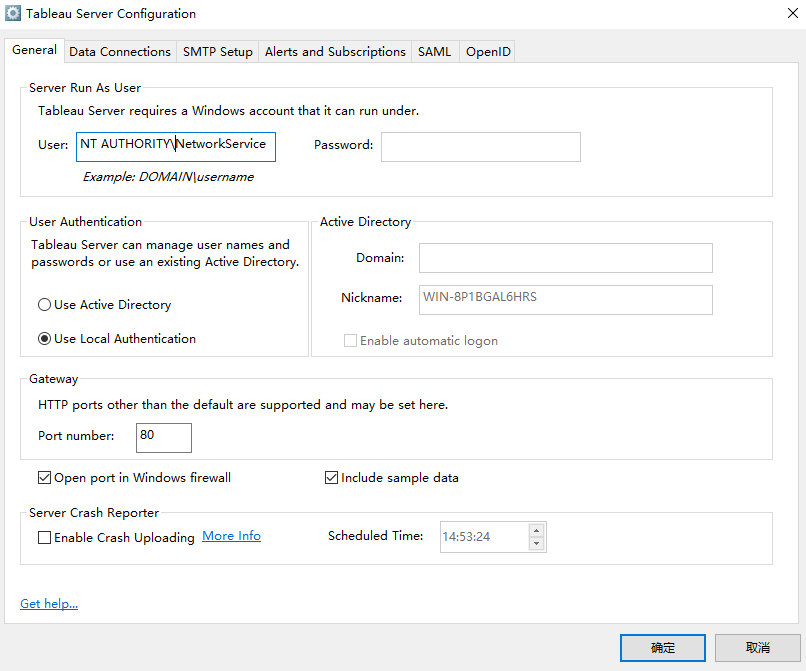Confirm settings with the 确定 button

pos(663,648)
